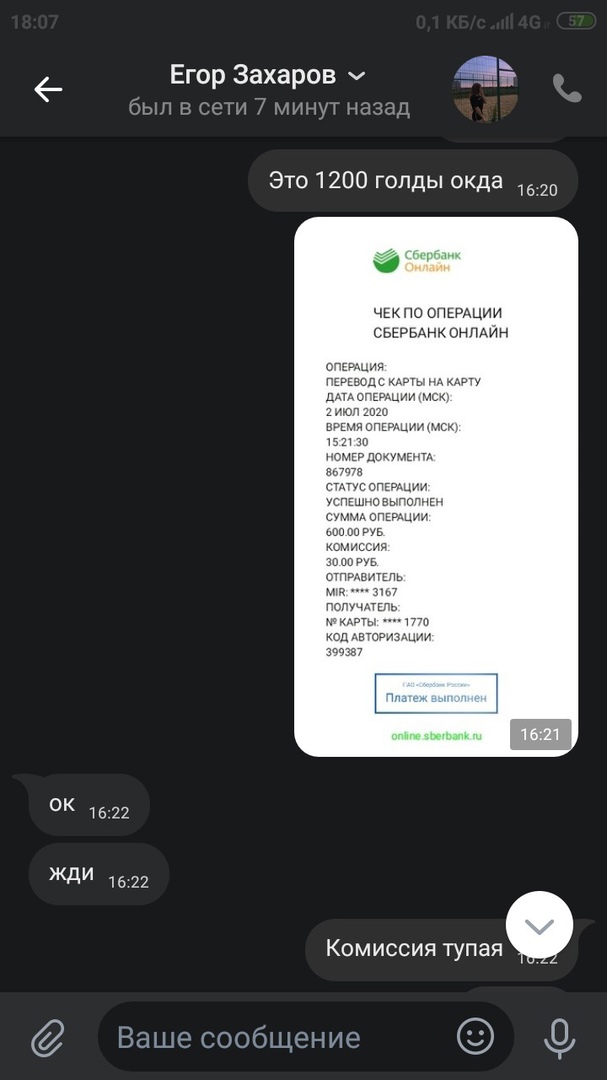Viewport: 607px width, 1080px height.
Task: Jump to latest messages with down-arrow button
Action: tap(539, 925)
